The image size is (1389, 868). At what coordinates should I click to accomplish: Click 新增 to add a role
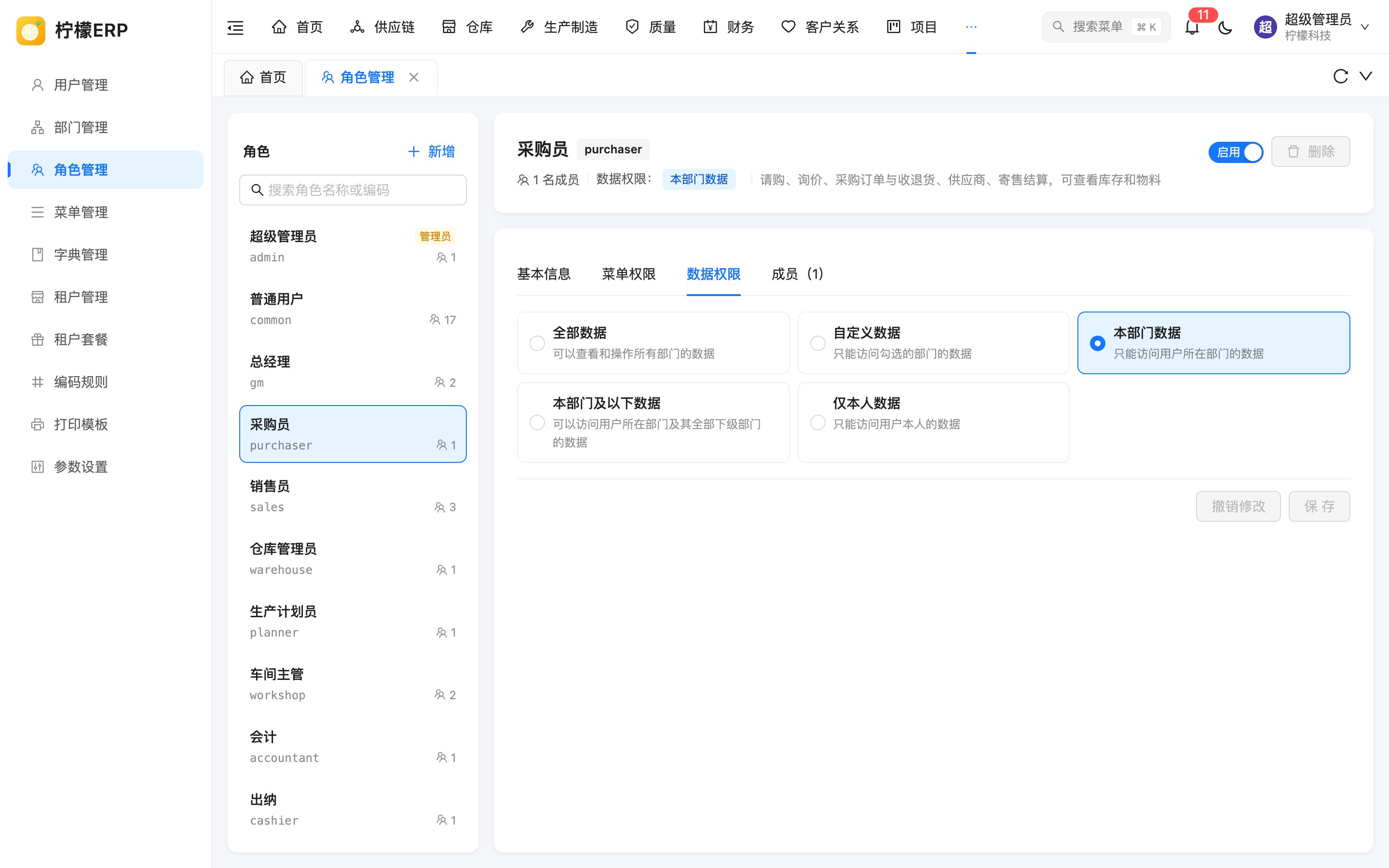point(431,151)
